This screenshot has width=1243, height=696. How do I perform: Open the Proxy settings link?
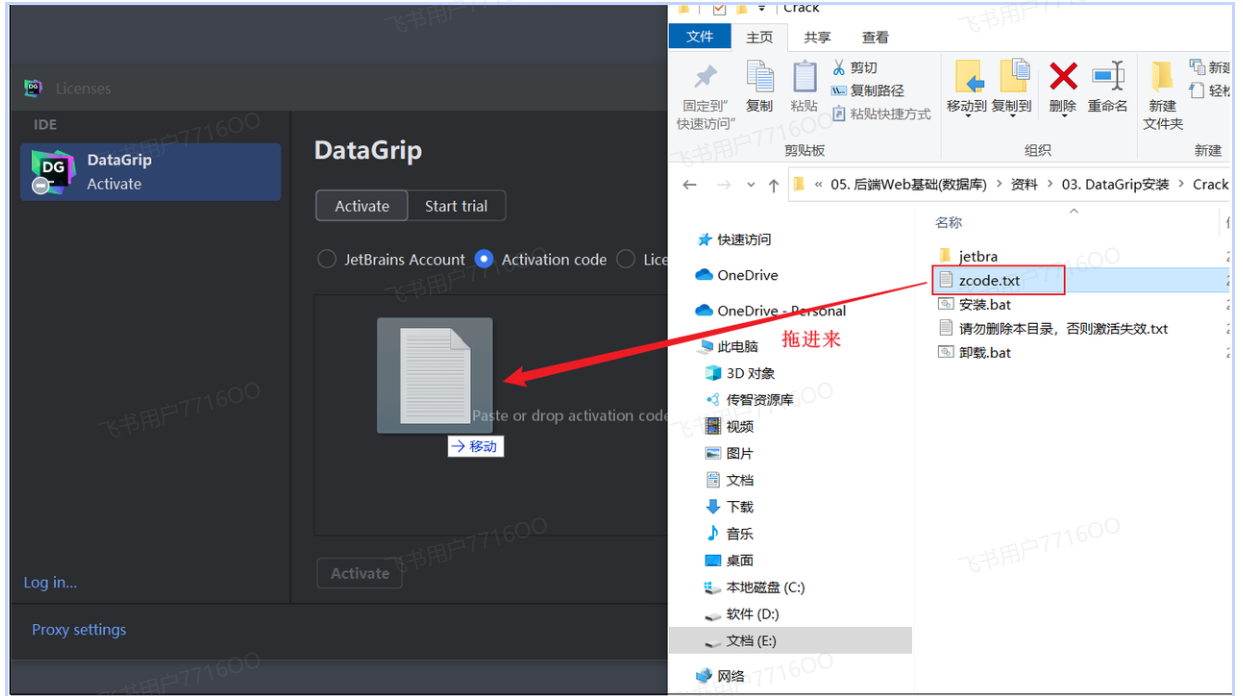(x=79, y=630)
